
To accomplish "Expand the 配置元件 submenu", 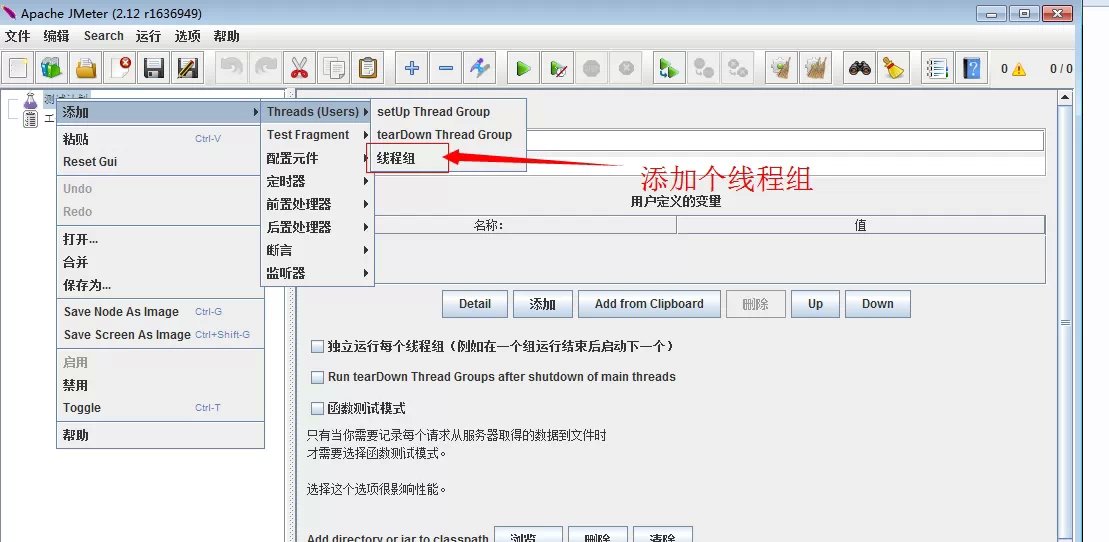I will 317,158.
